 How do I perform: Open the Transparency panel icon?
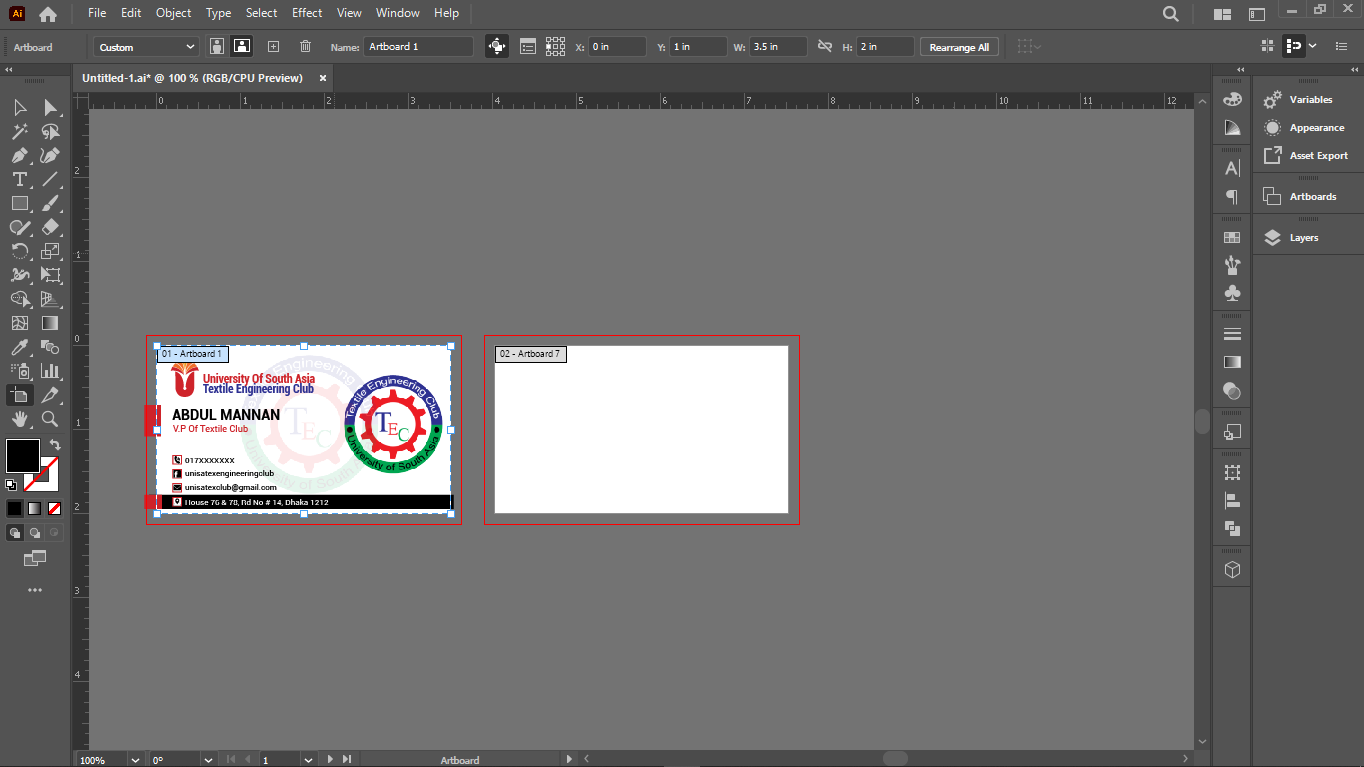pyautogui.click(x=1232, y=390)
